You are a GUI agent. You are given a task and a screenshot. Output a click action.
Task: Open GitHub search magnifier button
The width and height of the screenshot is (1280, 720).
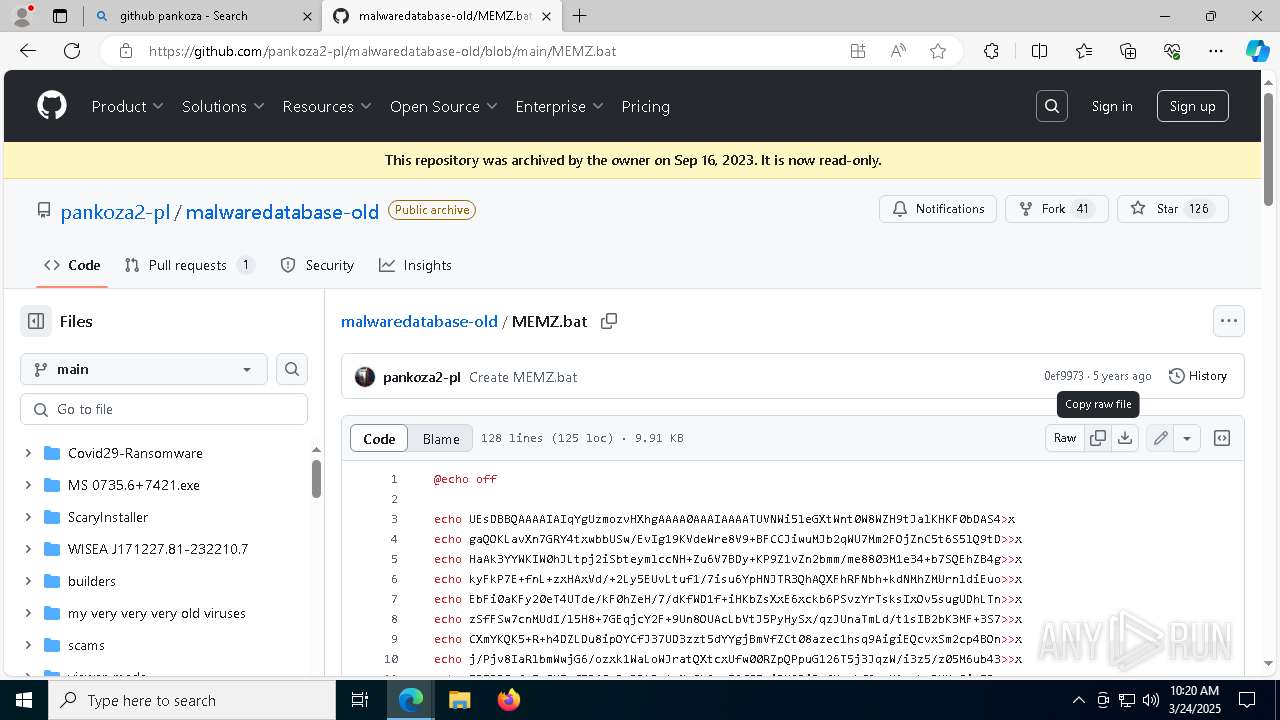click(x=1052, y=106)
